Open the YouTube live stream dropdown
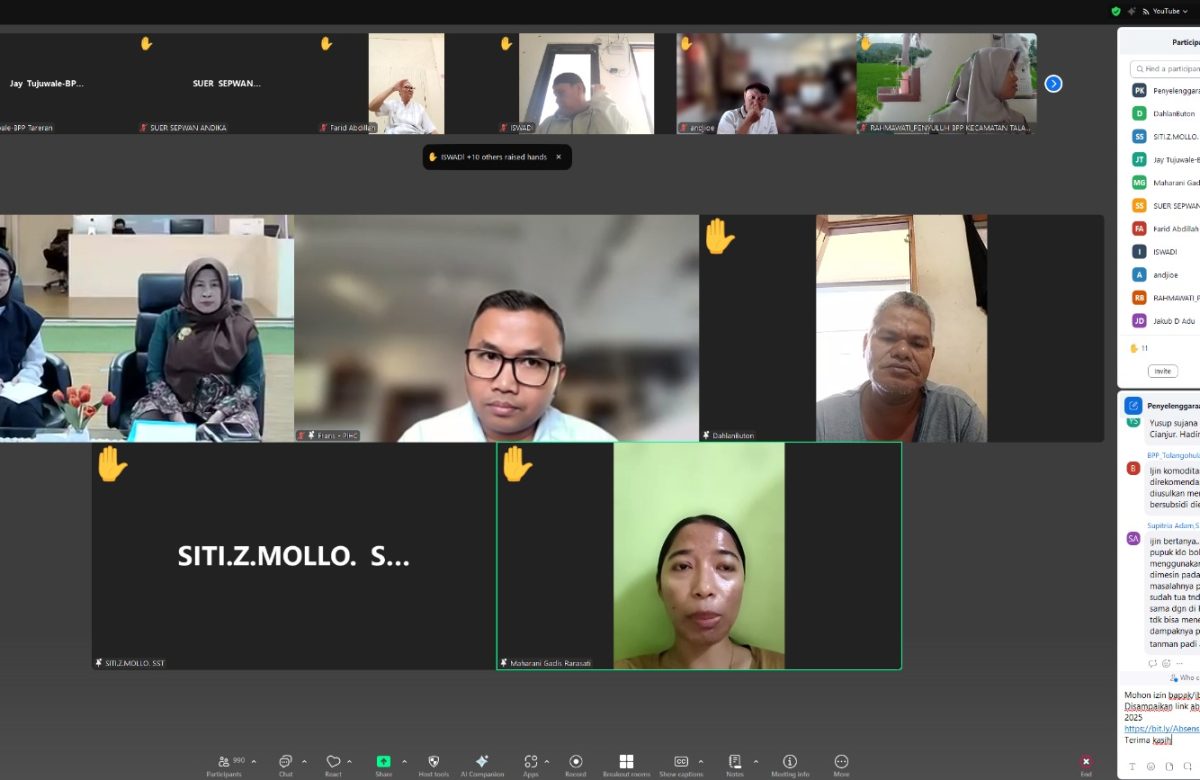 (1168, 11)
